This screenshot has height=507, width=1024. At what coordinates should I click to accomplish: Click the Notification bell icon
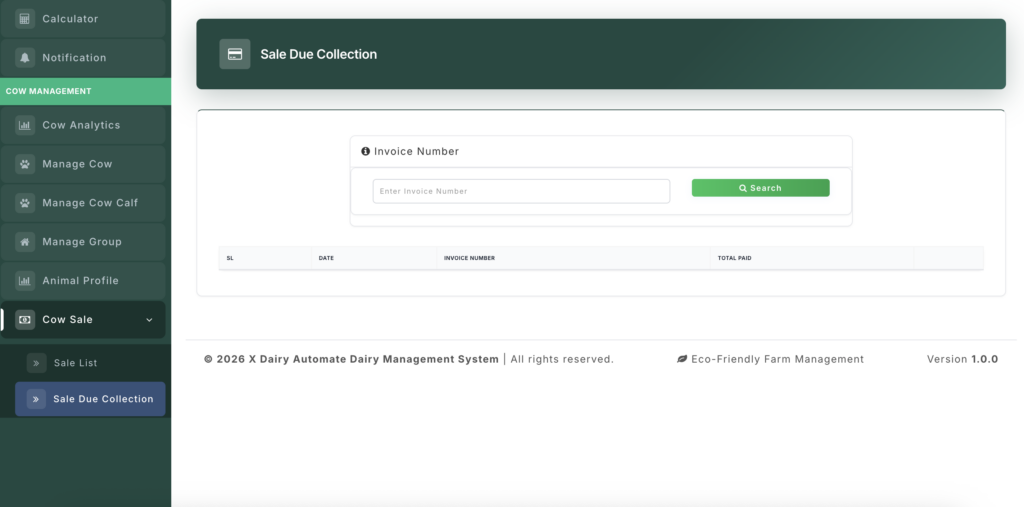[x=25, y=58]
